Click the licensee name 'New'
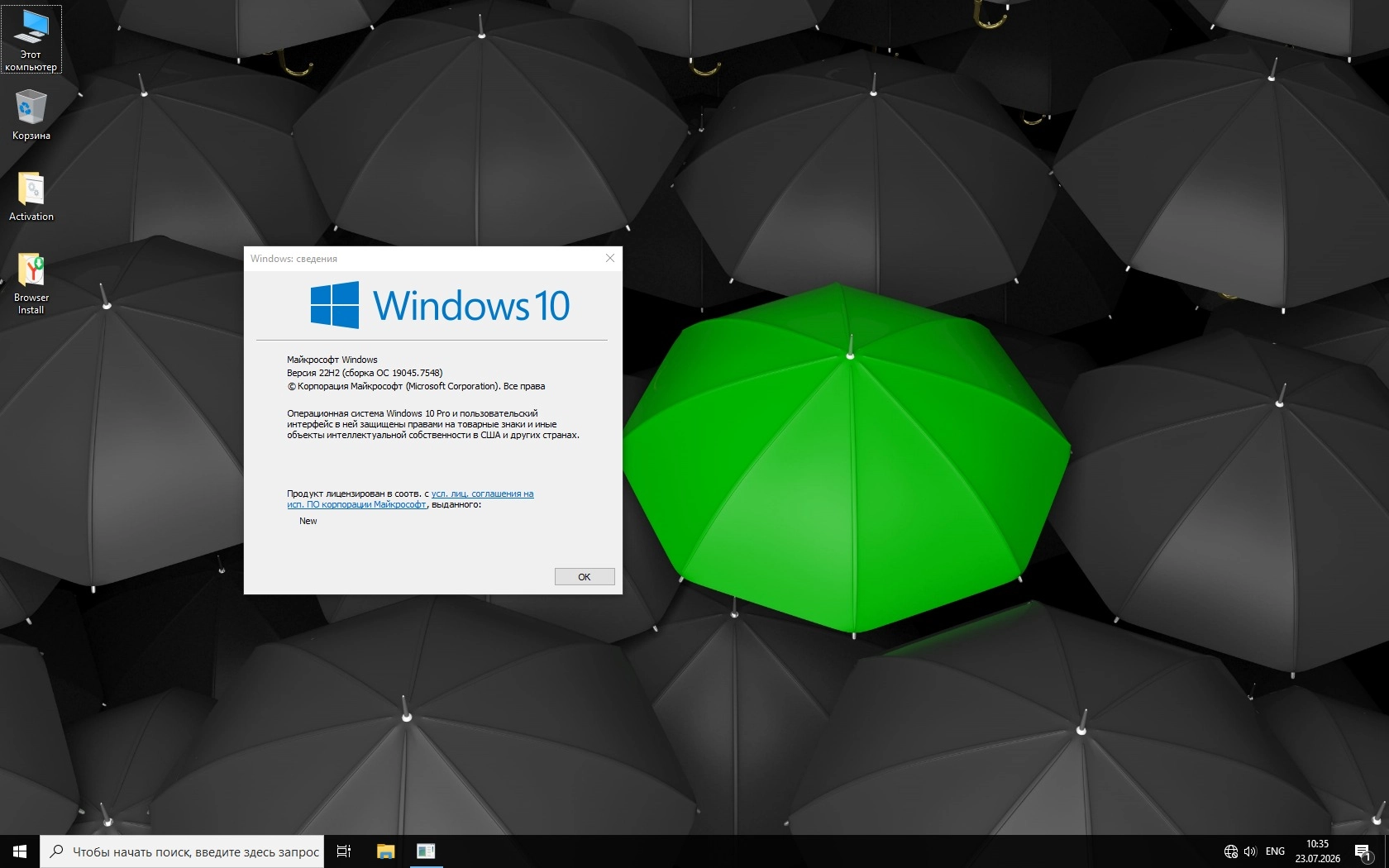This screenshot has height=868, width=1389. pyautogui.click(x=308, y=521)
